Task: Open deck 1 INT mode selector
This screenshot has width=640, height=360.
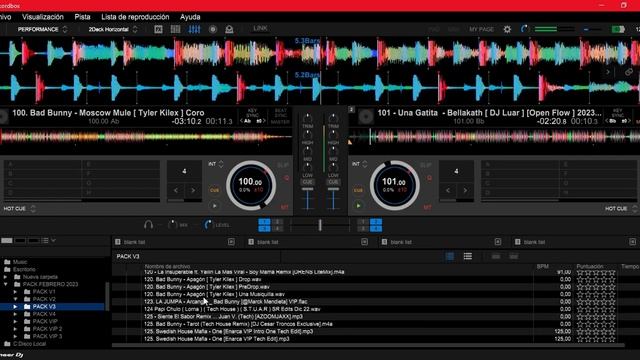Action: point(216,164)
